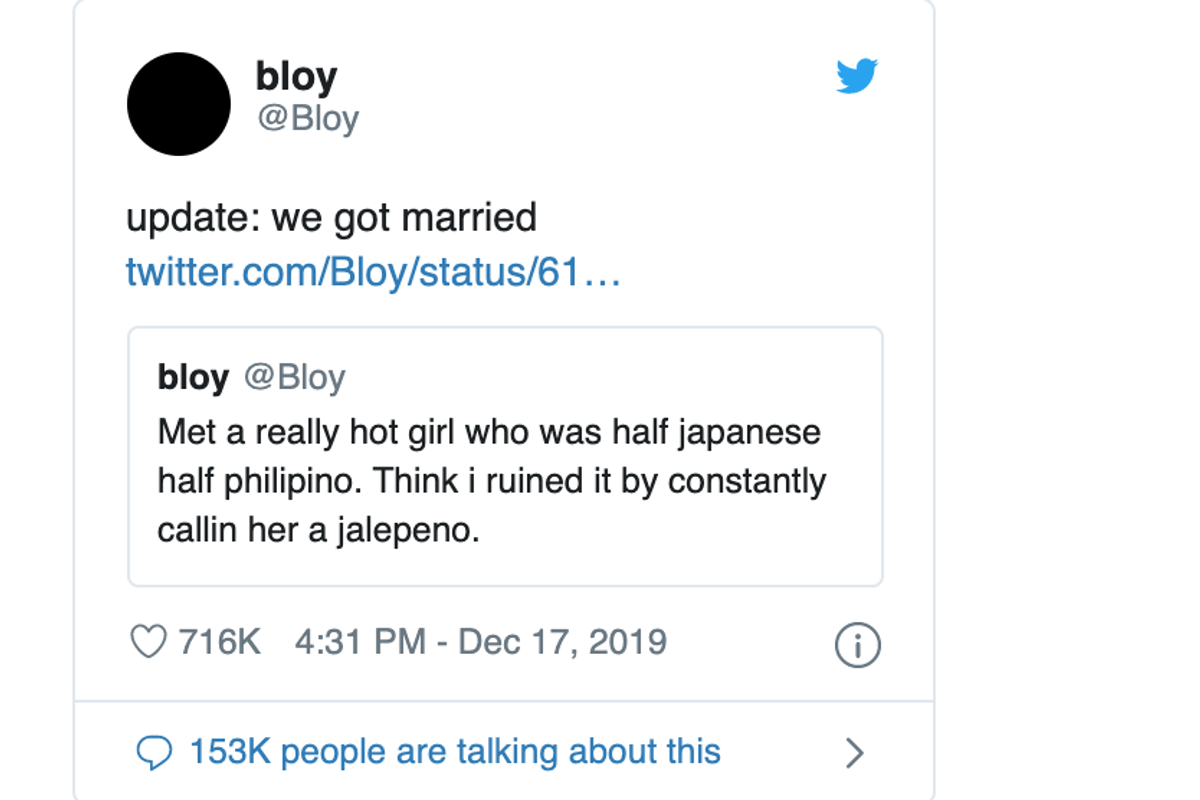Select the quoted tweet text about jalepeno
The image size is (1200, 800).
pos(490,479)
